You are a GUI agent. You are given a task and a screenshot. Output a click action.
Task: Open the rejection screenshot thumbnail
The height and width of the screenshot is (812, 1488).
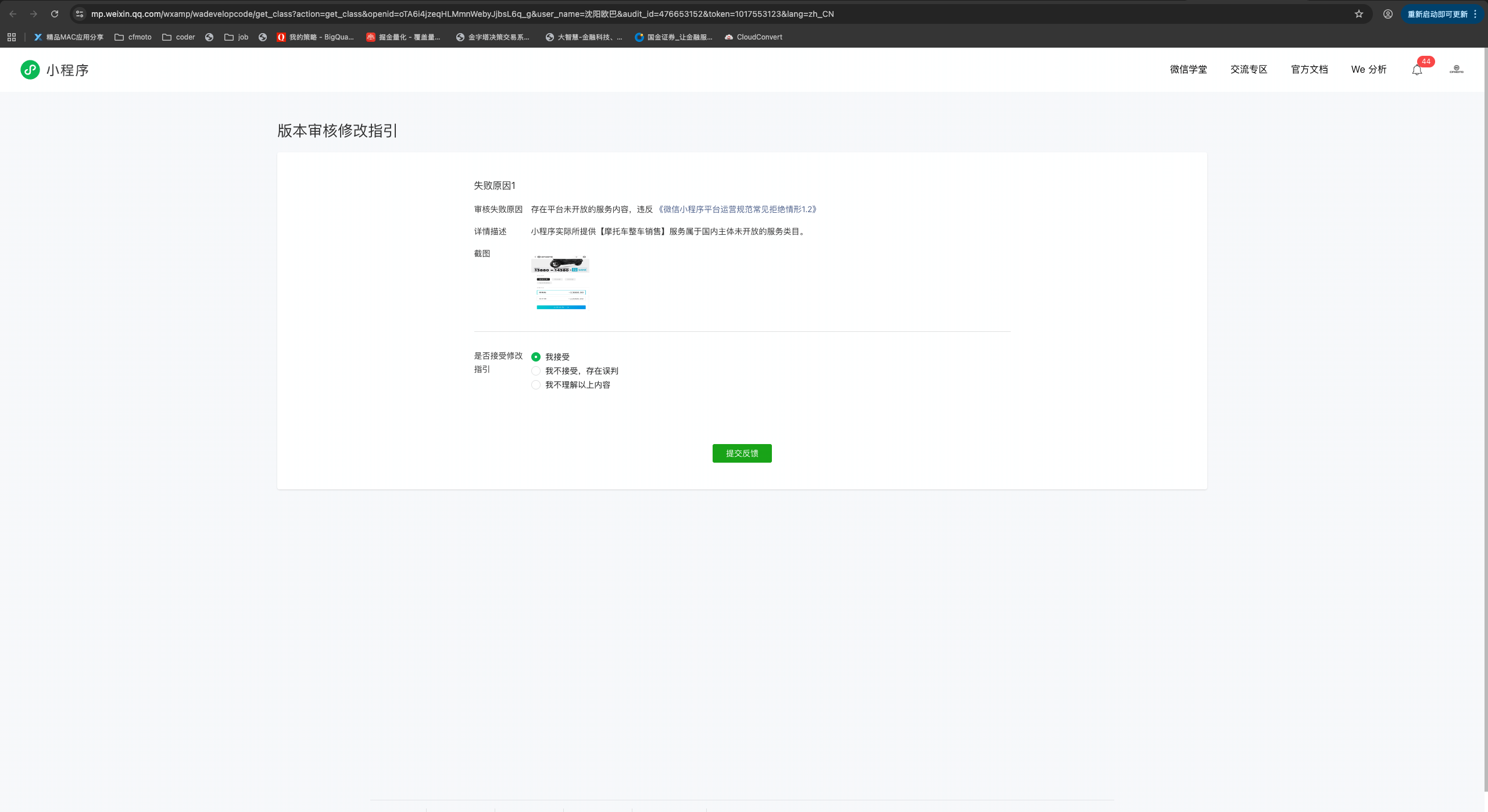point(560,282)
